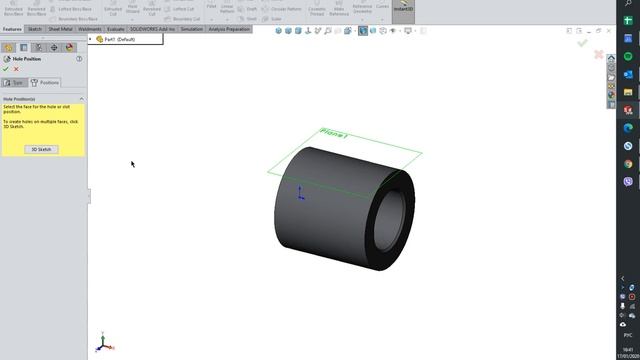The height and width of the screenshot is (360, 640).
Task: Click Linear Pattern tool
Action: (227, 7)
